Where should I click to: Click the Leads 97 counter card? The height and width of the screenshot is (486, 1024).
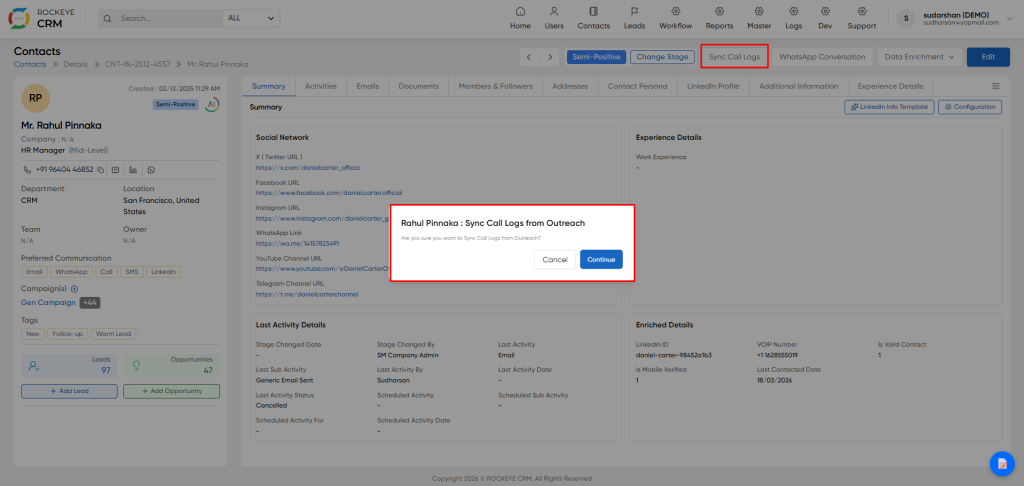coord(69,366)
